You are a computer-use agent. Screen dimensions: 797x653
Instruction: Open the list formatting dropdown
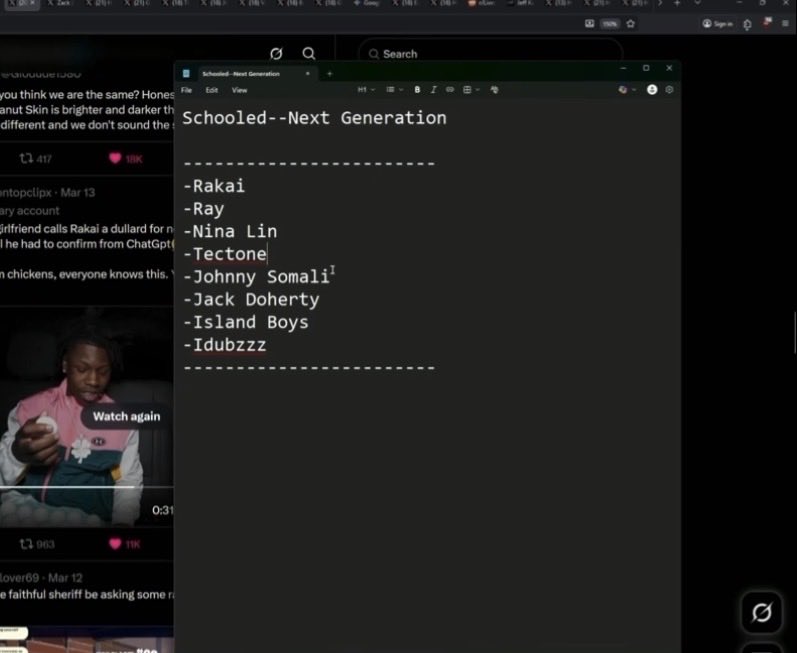[x=393, y=89]
